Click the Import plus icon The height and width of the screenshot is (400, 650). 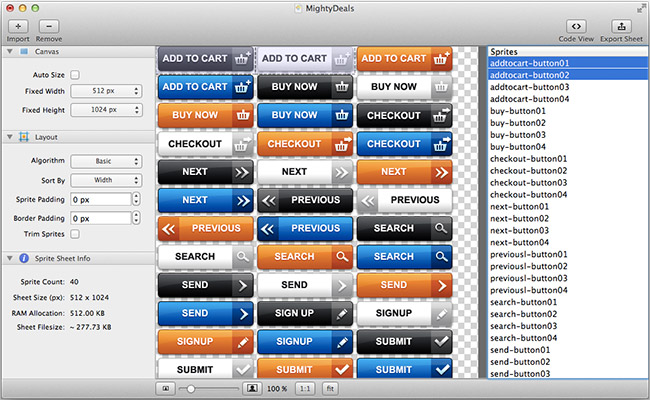coord(18,25)
